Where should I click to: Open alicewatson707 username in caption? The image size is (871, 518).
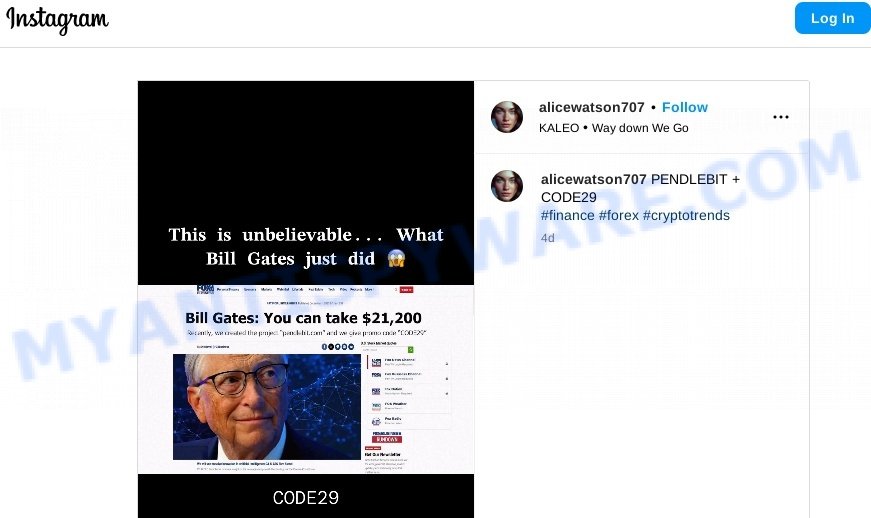click(593, 179)
